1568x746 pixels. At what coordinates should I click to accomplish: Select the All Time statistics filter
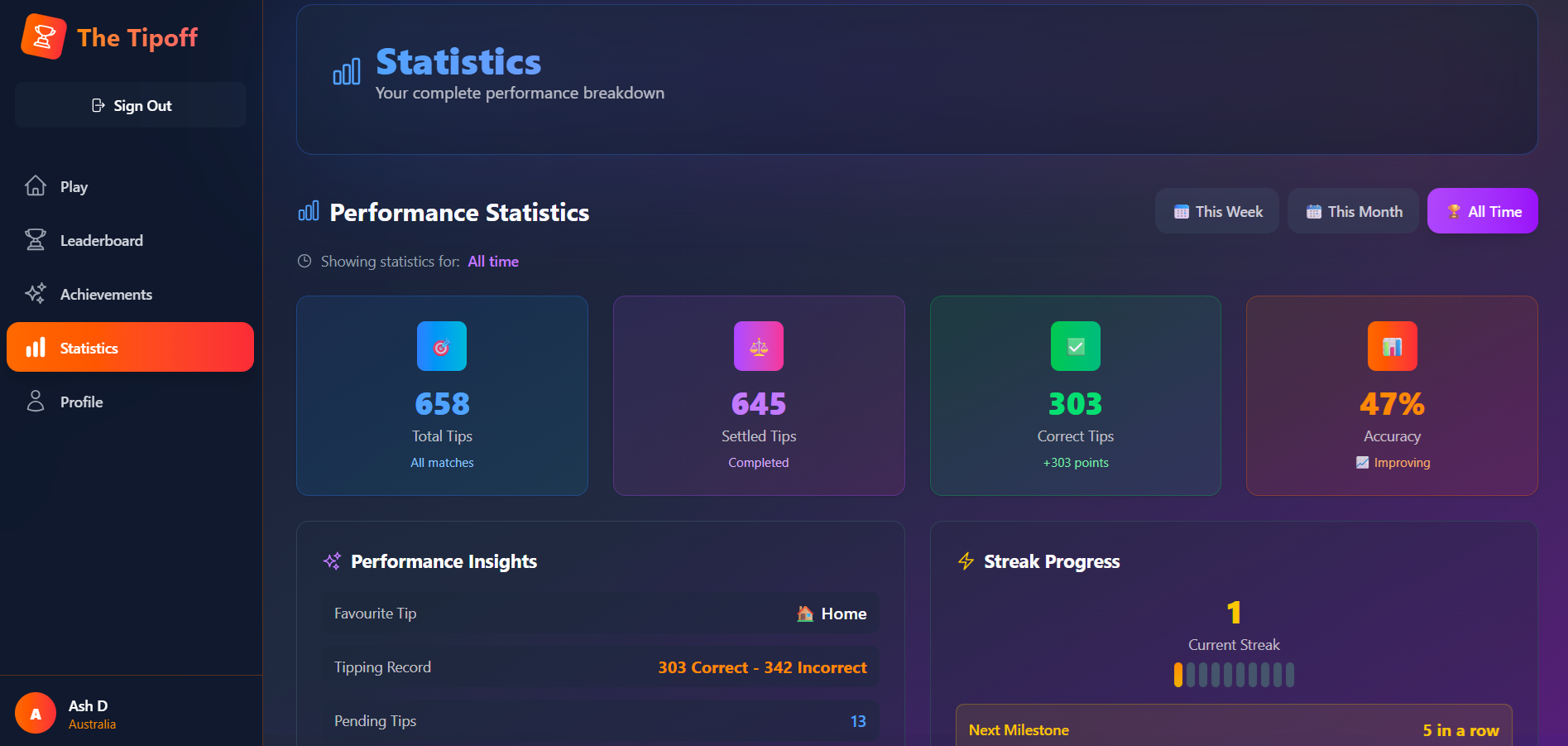(x=1482, y=211)
